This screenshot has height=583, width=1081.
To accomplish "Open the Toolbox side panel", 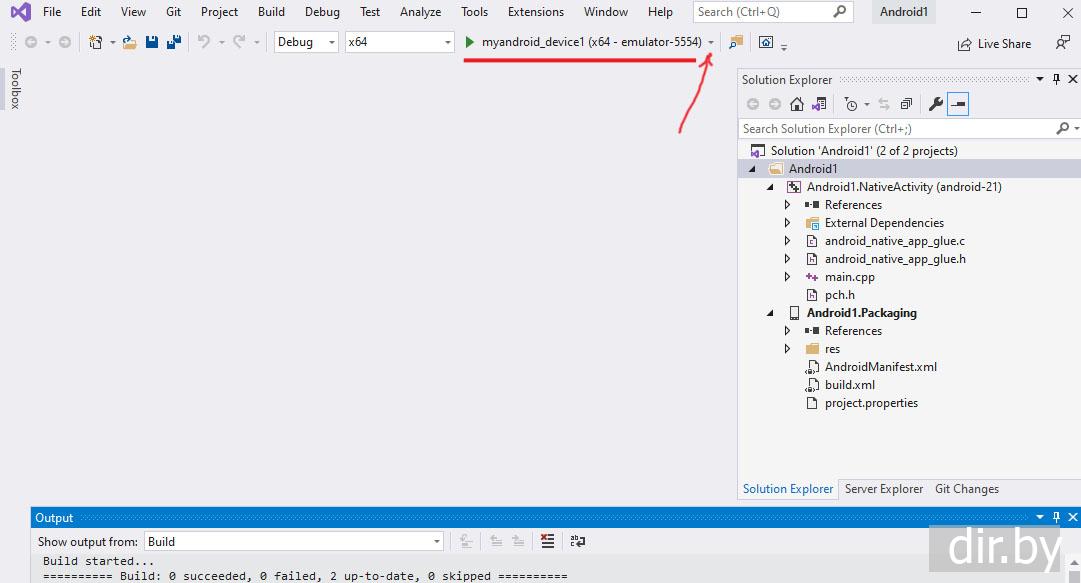I will pos(15,89).
